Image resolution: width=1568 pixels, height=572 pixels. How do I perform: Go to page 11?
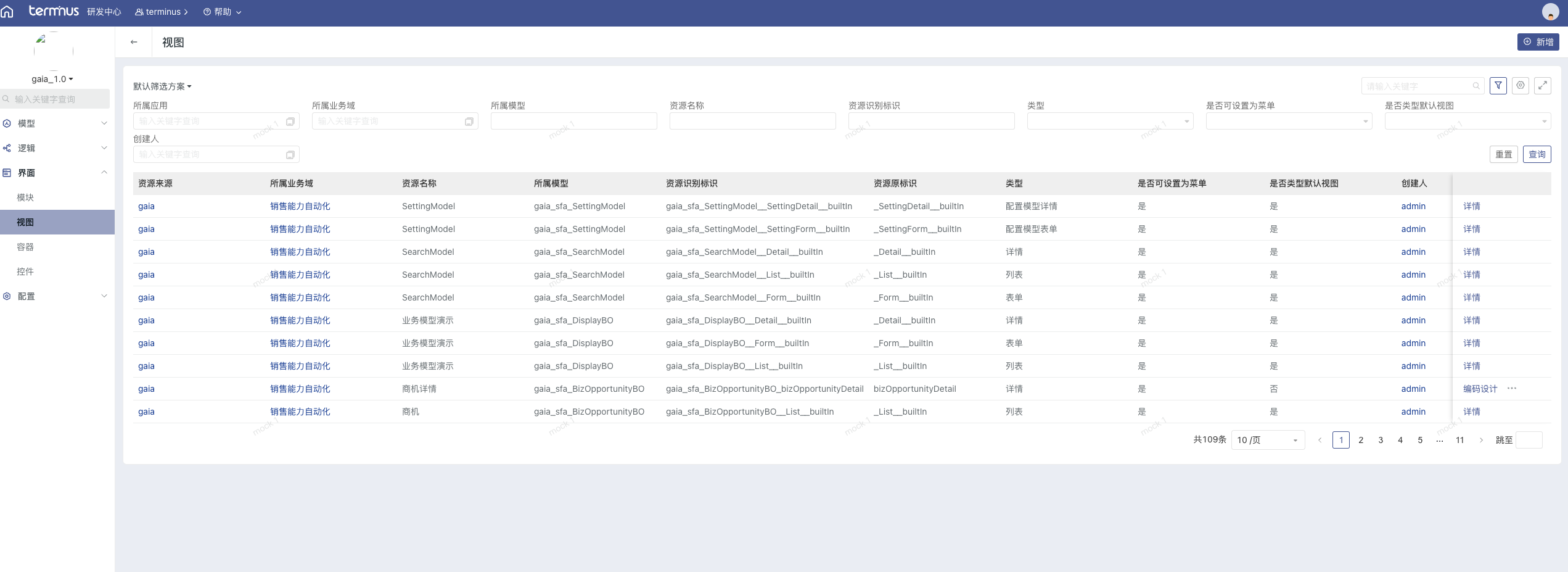1460,440
